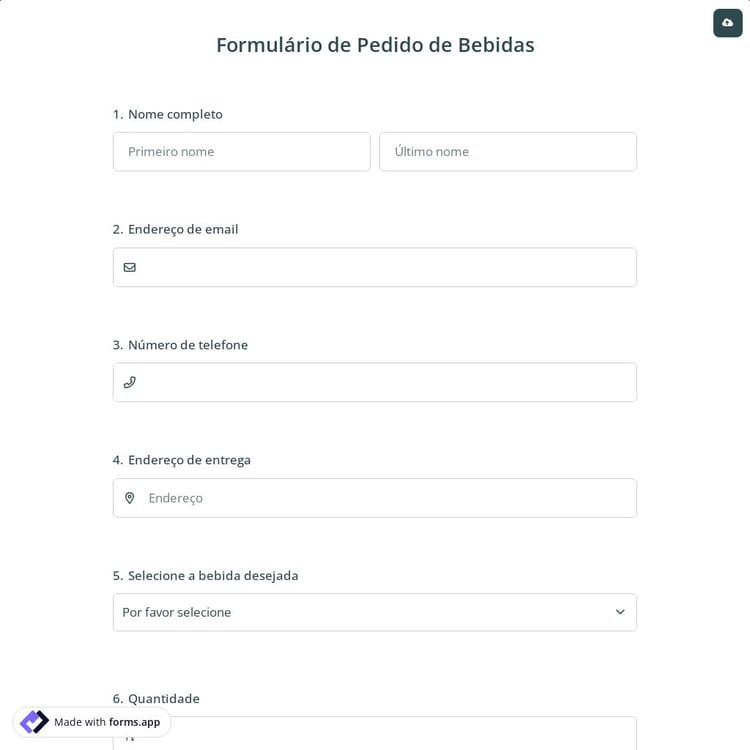Image resolution: width=750 pixels, height=750 pixels.
Task: Click the 'Nome completo' question label
Action: click(175, 114)
